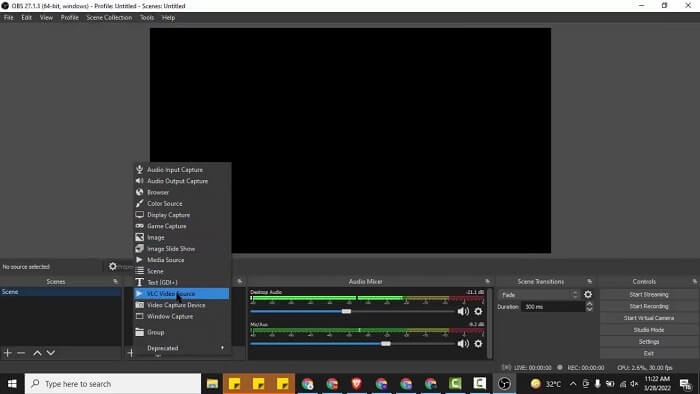Open the View menu
Screen dimensions: 700x394
[x=46, y=18]
